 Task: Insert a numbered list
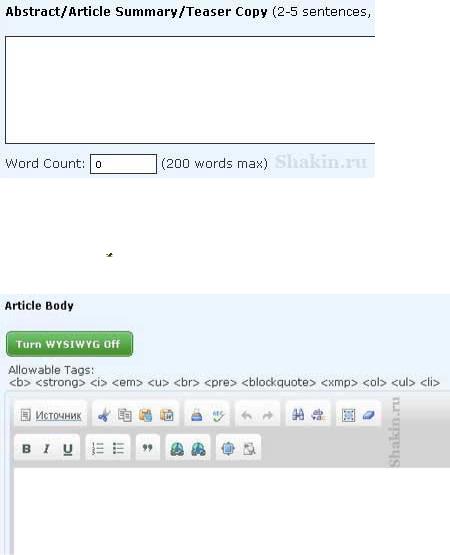(x=98, y=448)
